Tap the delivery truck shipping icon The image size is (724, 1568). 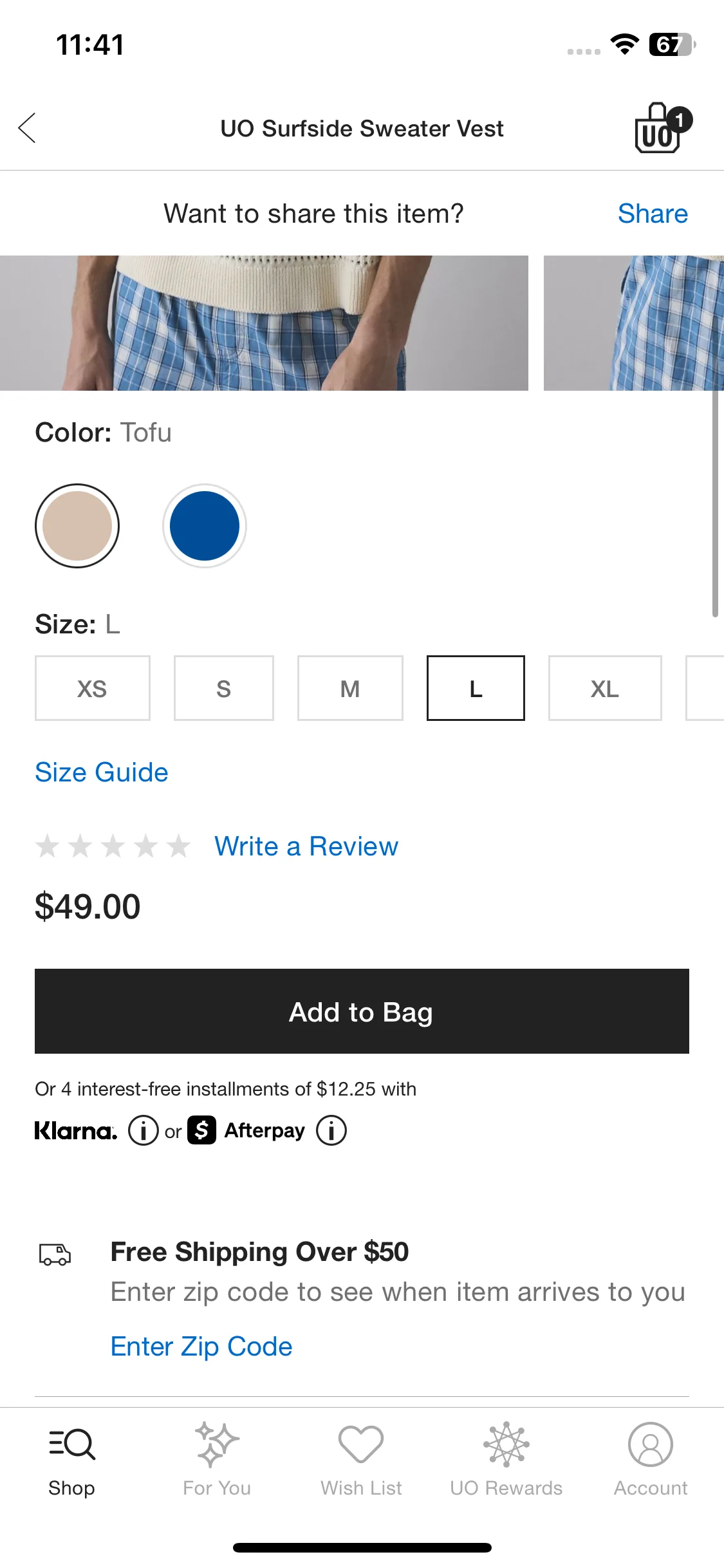55,1254
